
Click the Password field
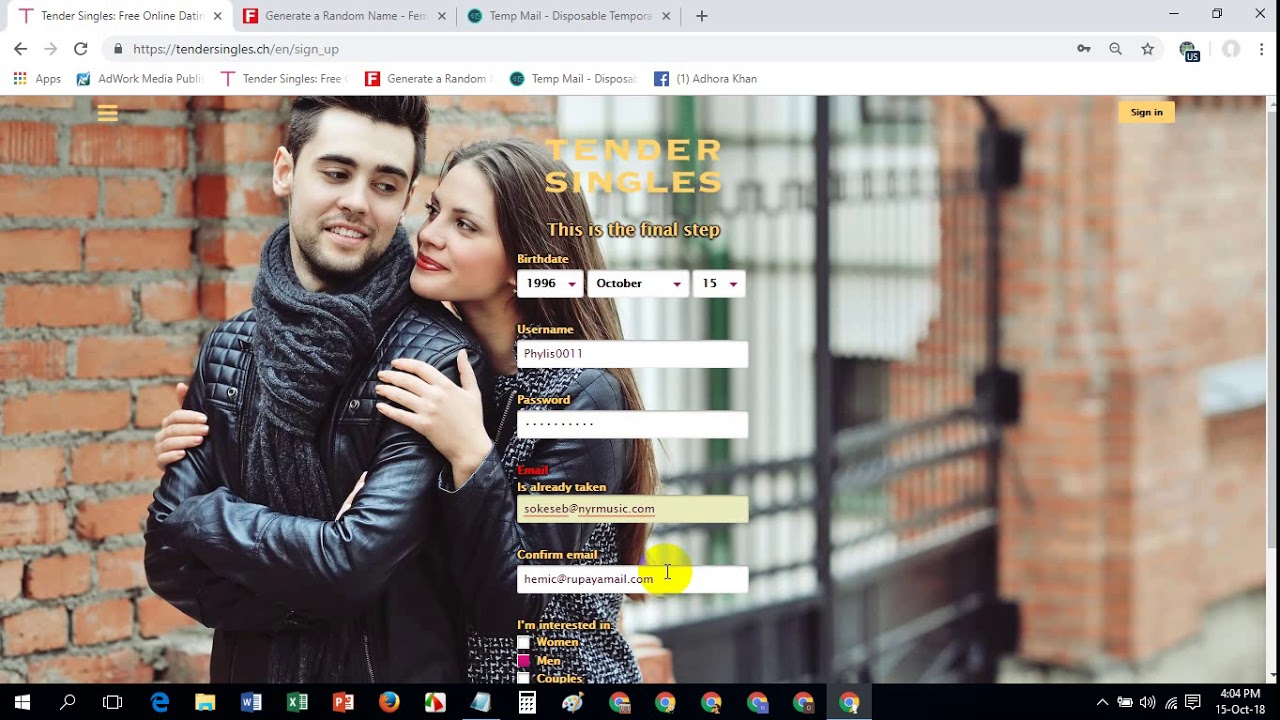point(632,424)
